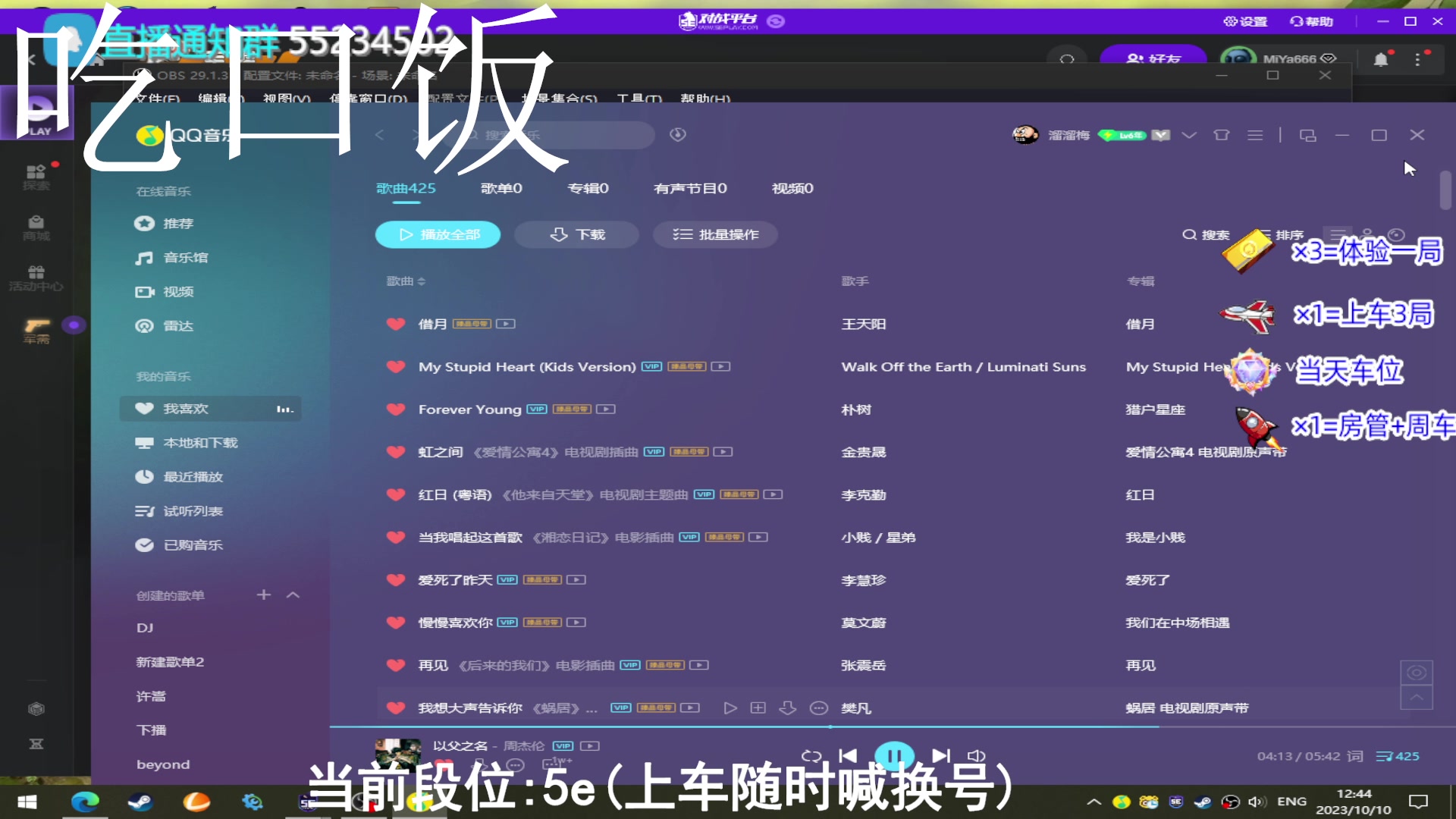This screenshot has height=819, width=1456.
Task: Pause the current song
Action: tap(895, 755)
